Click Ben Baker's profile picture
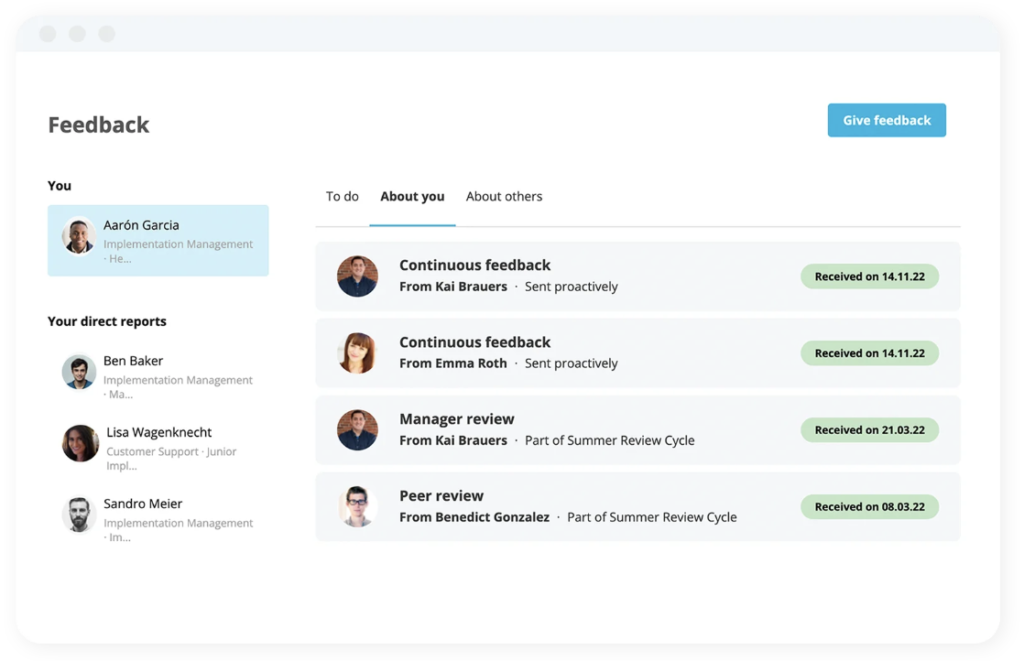Screen dimensions: 1024x661 coord(80,374)
